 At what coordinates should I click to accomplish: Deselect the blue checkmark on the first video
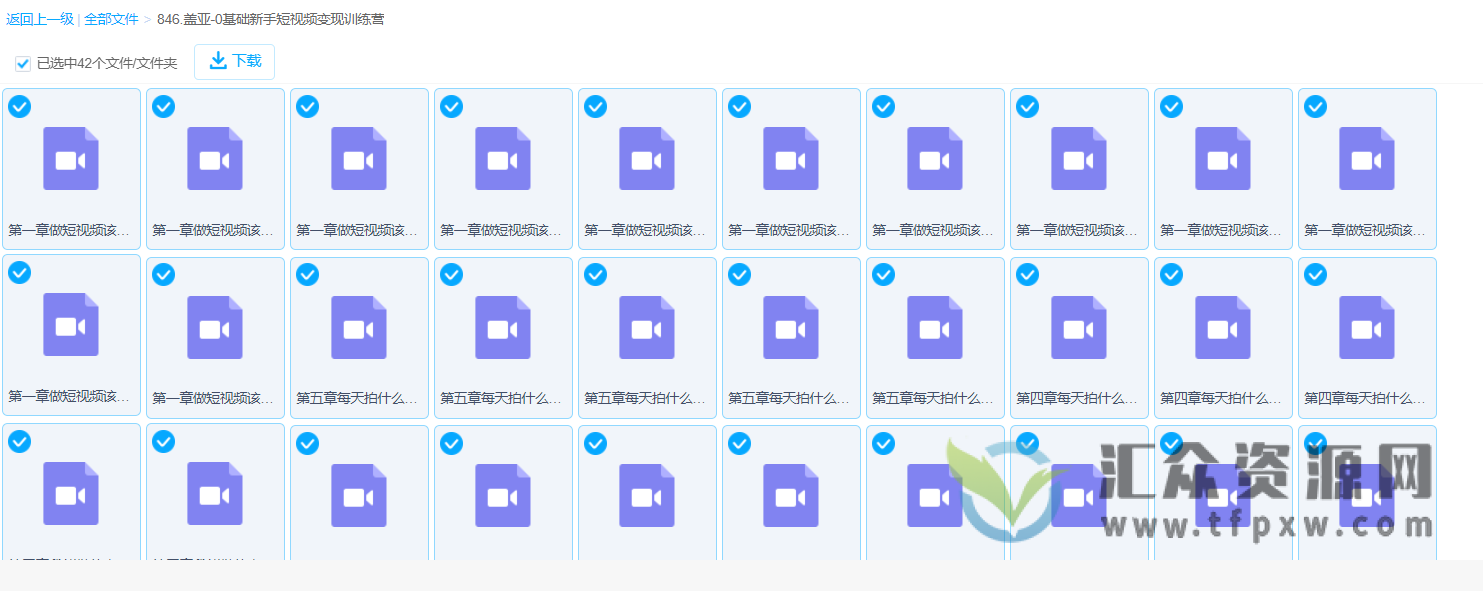[x=19, y=106]
